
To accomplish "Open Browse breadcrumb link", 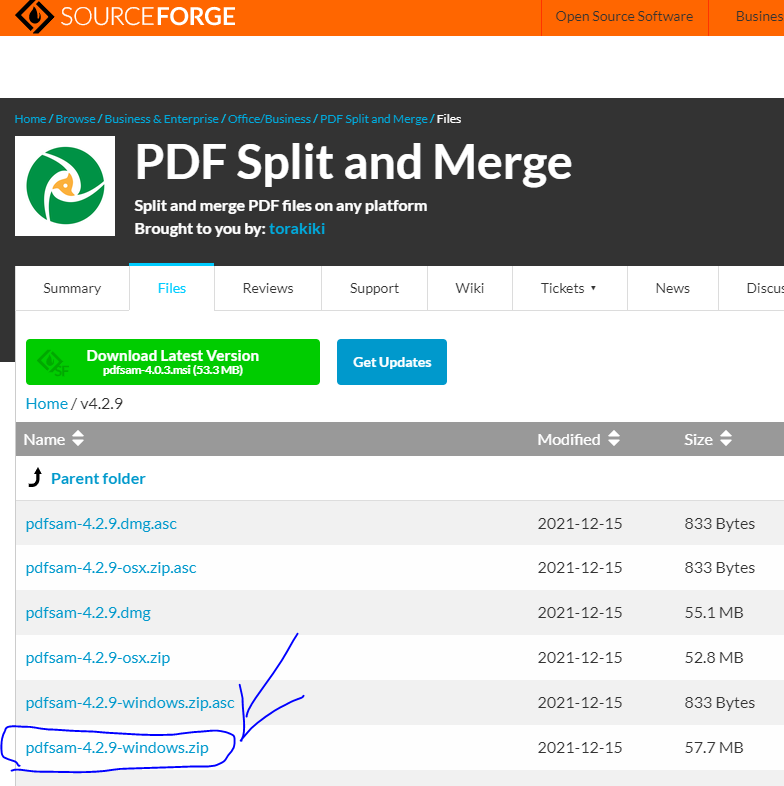I will pos(75,119).
